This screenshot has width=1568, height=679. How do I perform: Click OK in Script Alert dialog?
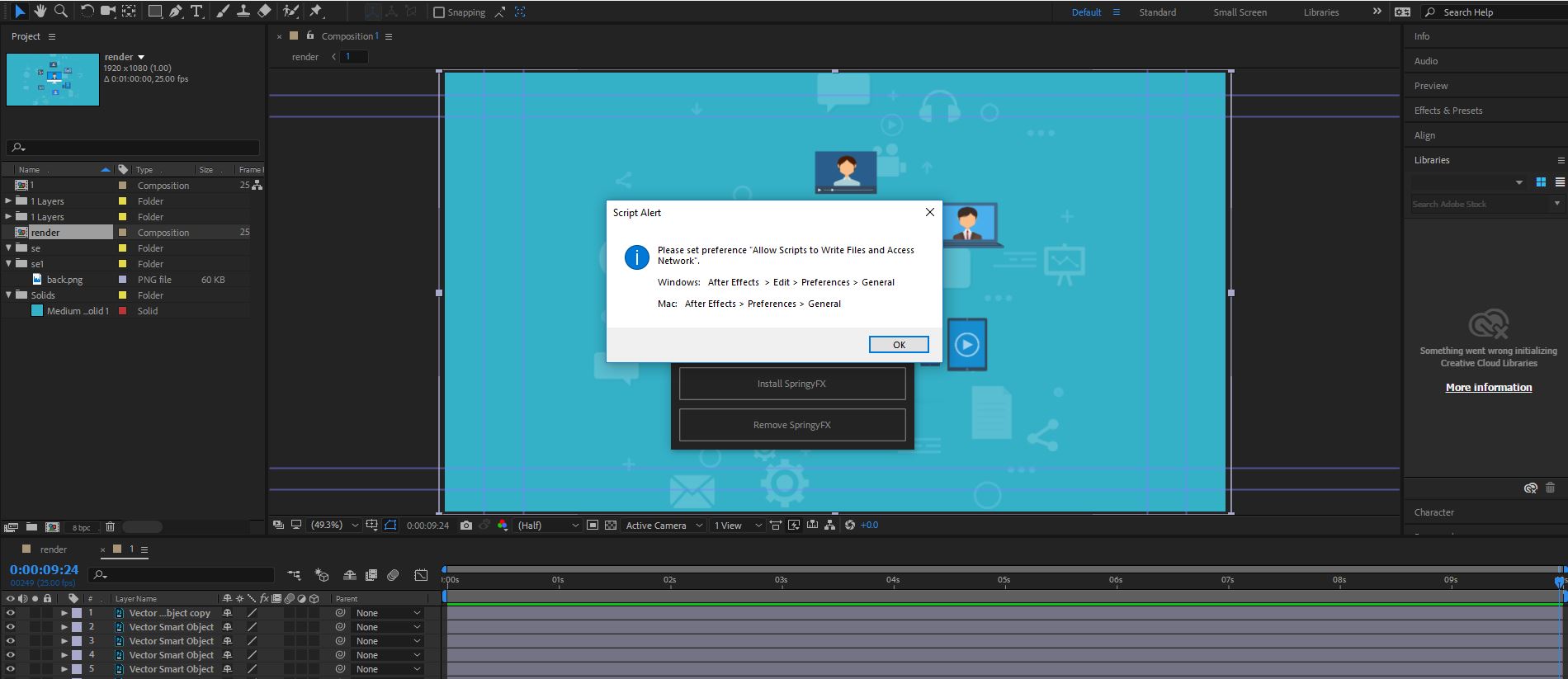click(x=899, y=345)
